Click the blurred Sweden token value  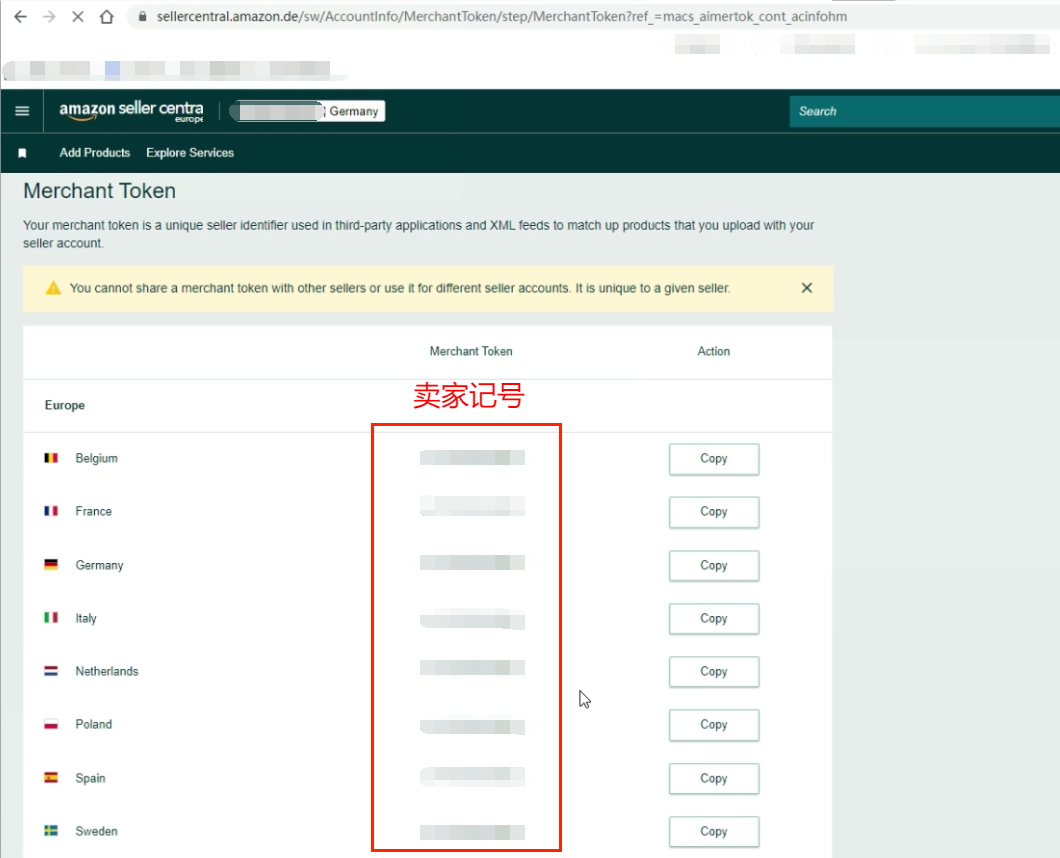pos(472,832)
